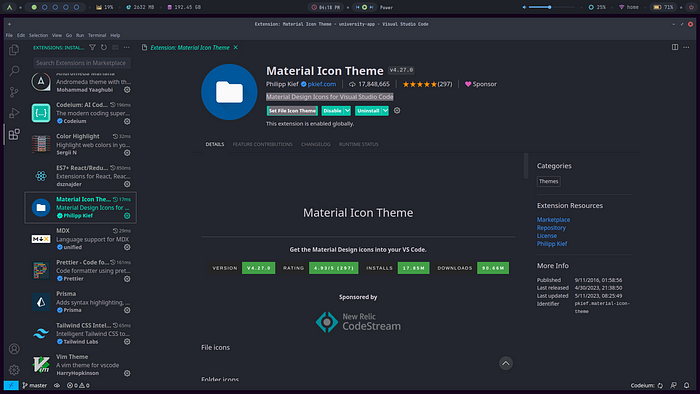Image resolution: width=700 pixels, height=394 pixels.
Task: Open the Marketplace resource link
Action: [553, 220]
